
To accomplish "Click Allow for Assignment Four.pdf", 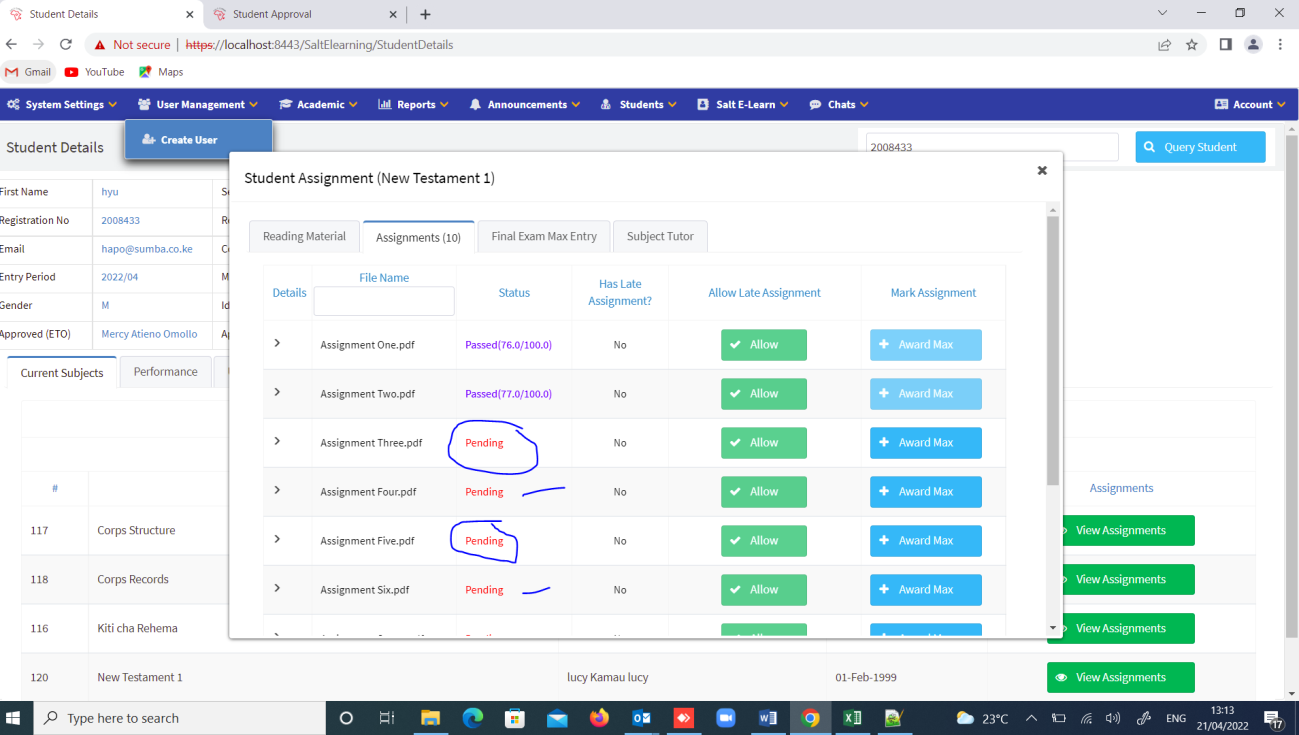I will point(763,491).
